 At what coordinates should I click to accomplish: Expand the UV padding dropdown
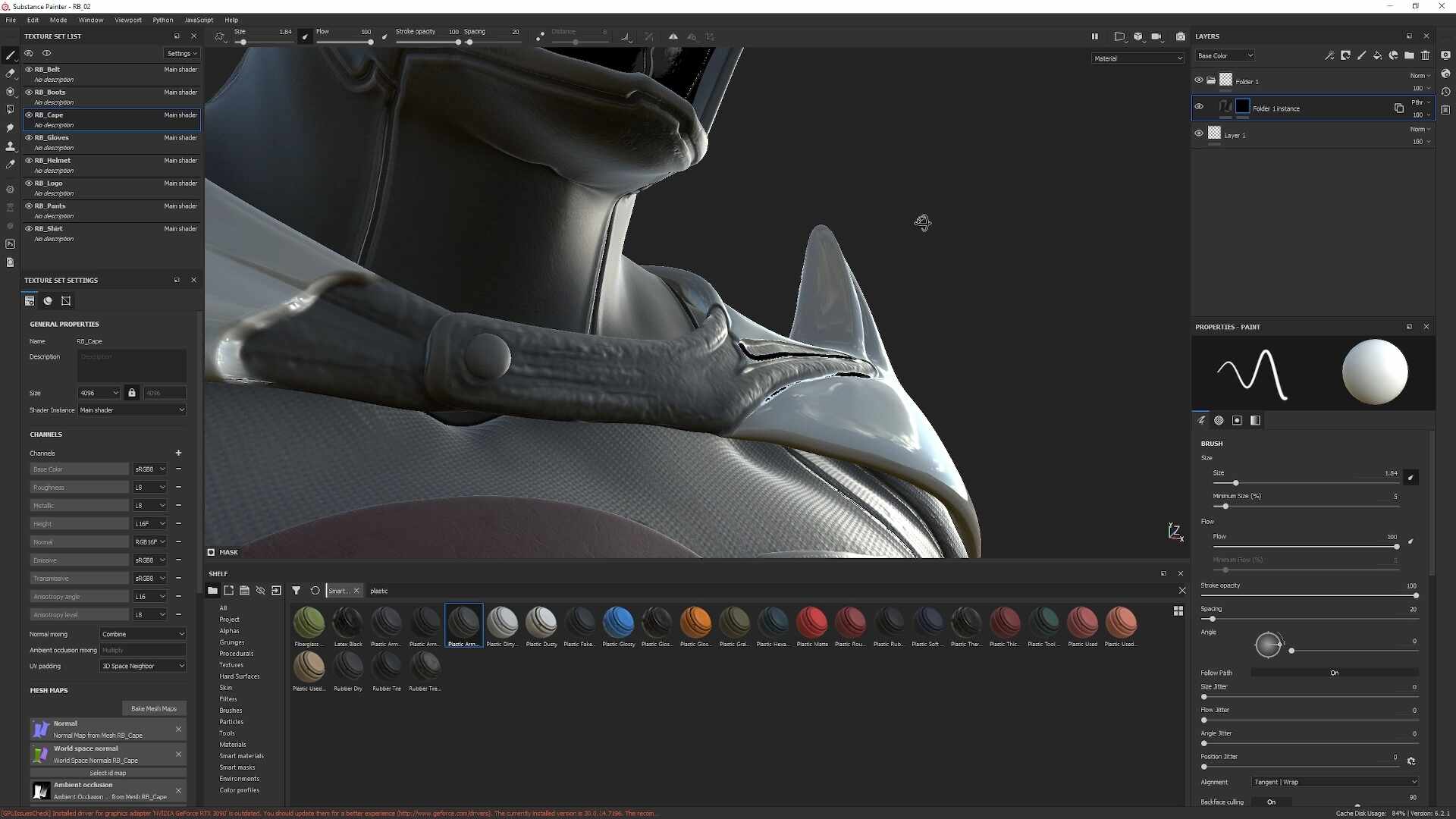143,666
